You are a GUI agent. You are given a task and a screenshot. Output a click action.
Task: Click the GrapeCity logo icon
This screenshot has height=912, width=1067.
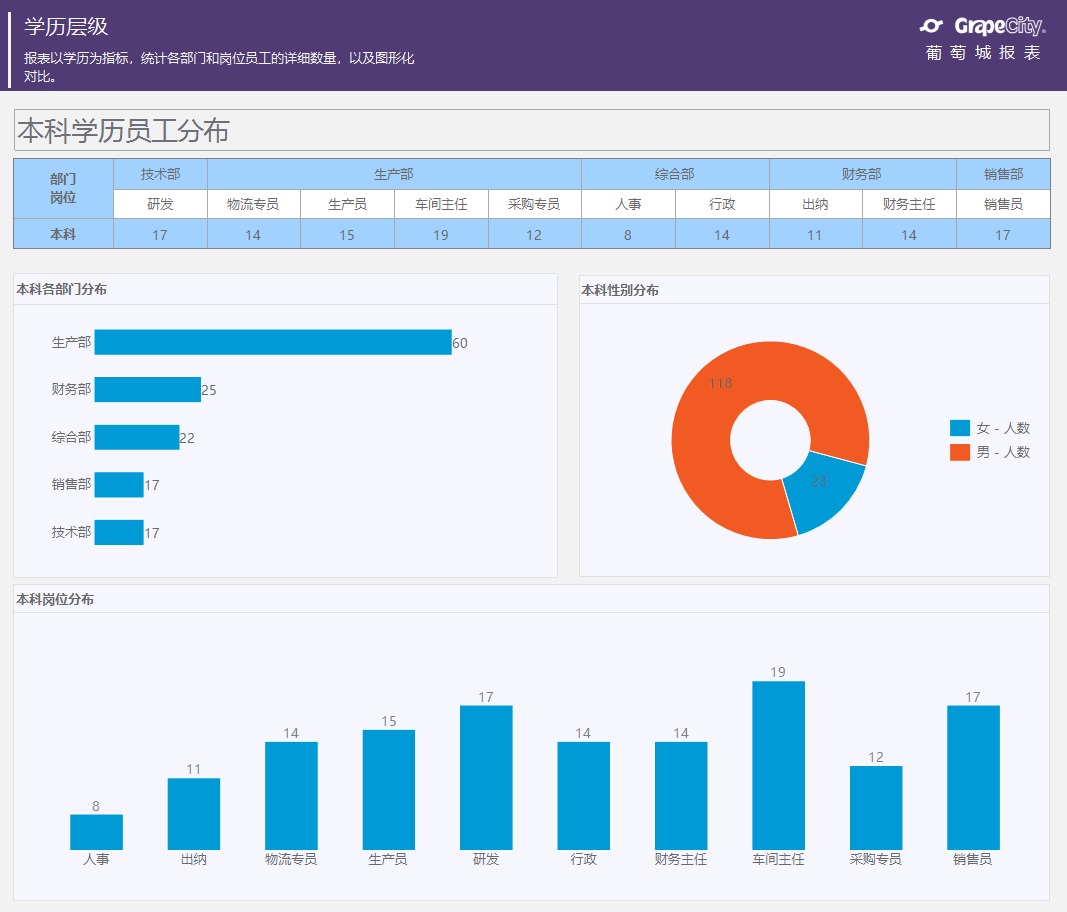click(931, 26)
